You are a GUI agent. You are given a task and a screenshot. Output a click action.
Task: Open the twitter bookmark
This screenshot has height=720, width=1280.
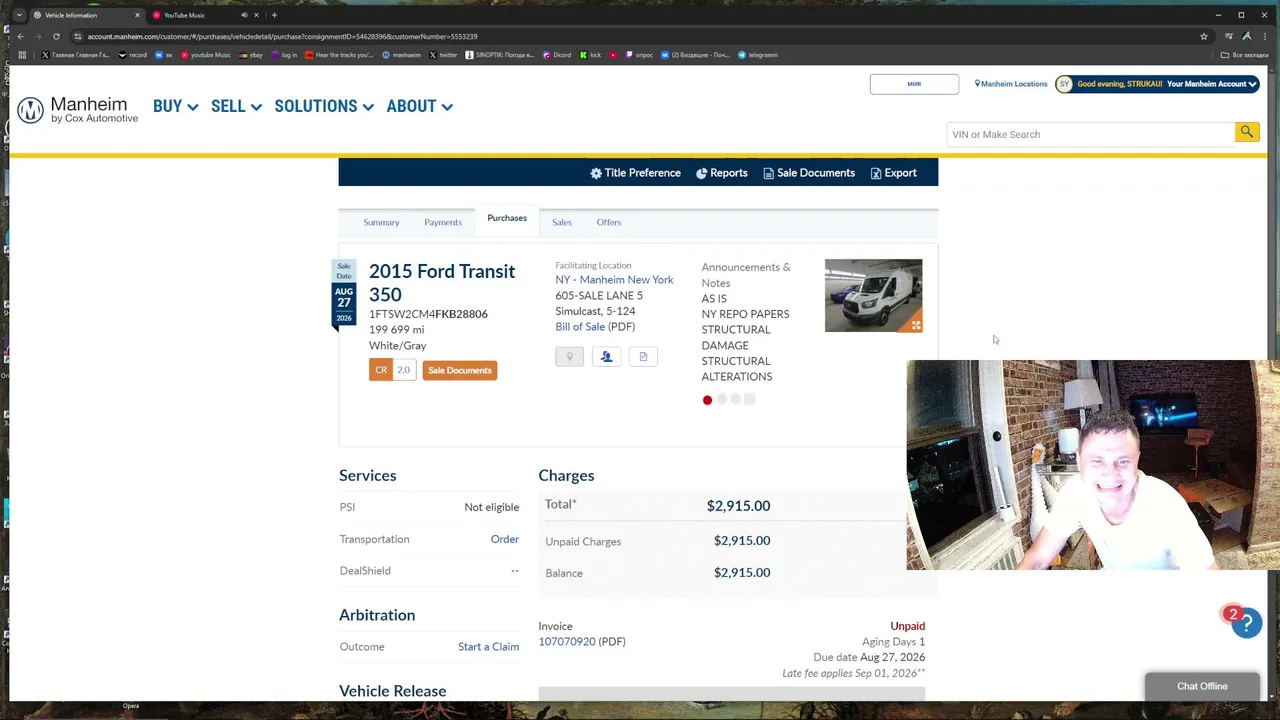(x=443, y=55)
